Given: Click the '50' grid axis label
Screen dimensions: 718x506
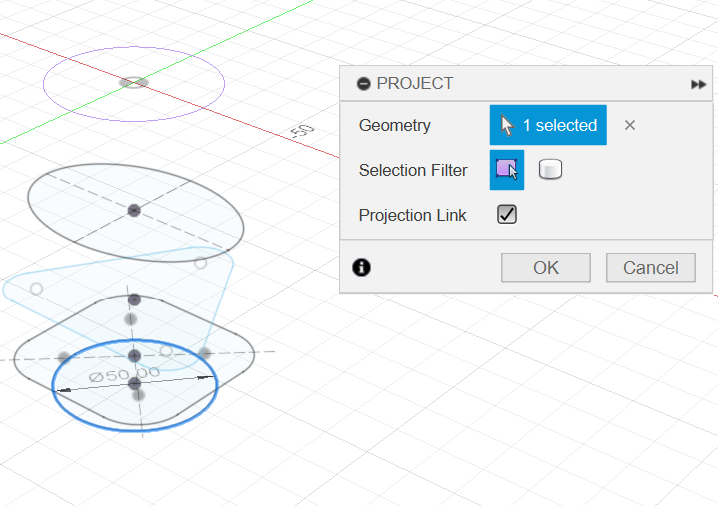Looking at the screenshot, I should [x=301, y=131].
